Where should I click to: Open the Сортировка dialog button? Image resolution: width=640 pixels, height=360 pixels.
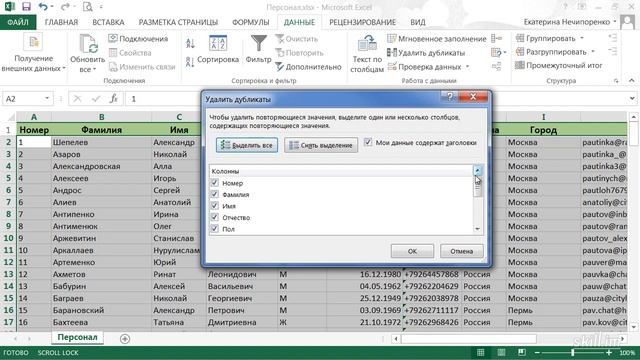point(218,49)
